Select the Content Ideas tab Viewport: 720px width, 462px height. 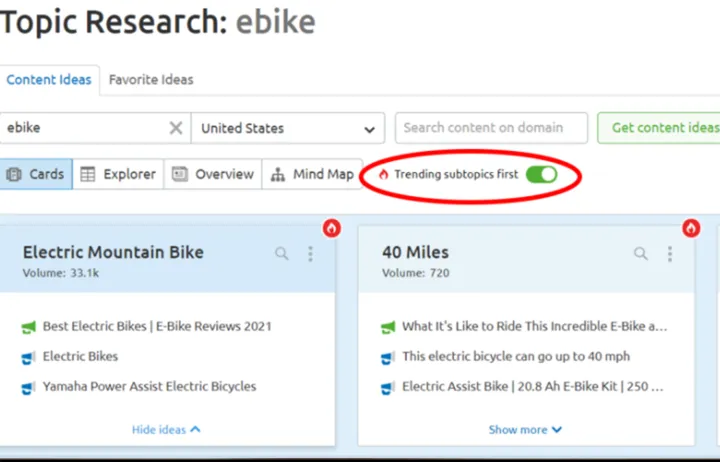pos(49,80)
